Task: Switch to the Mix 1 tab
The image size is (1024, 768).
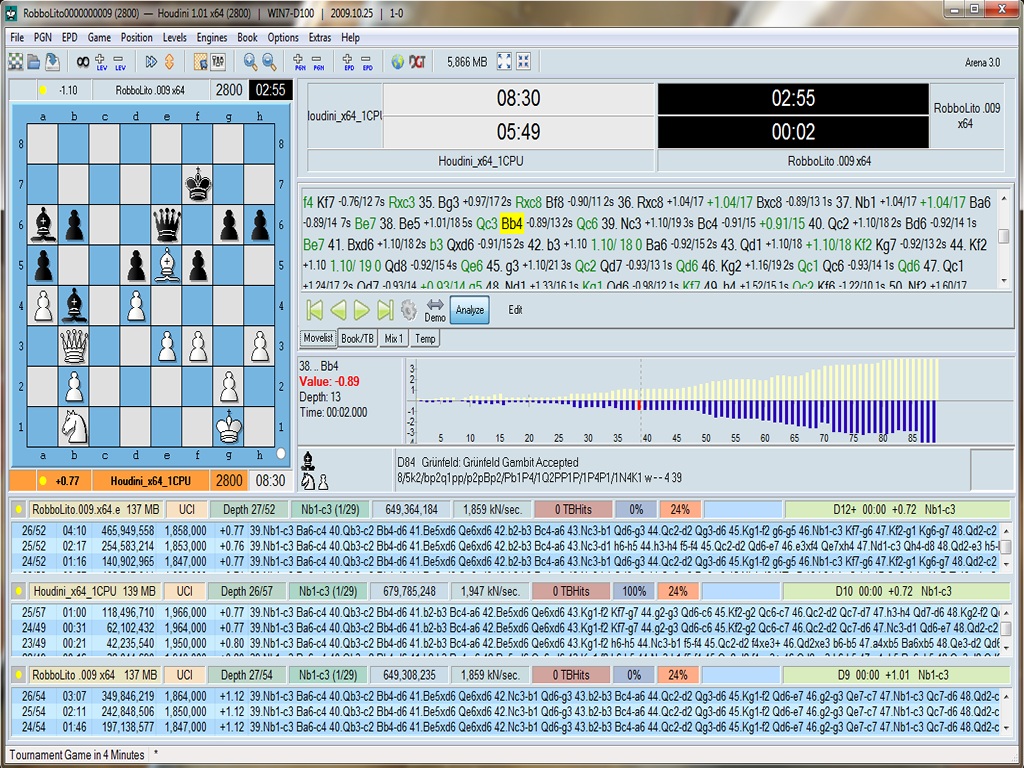Action: [x=394, y=338]
